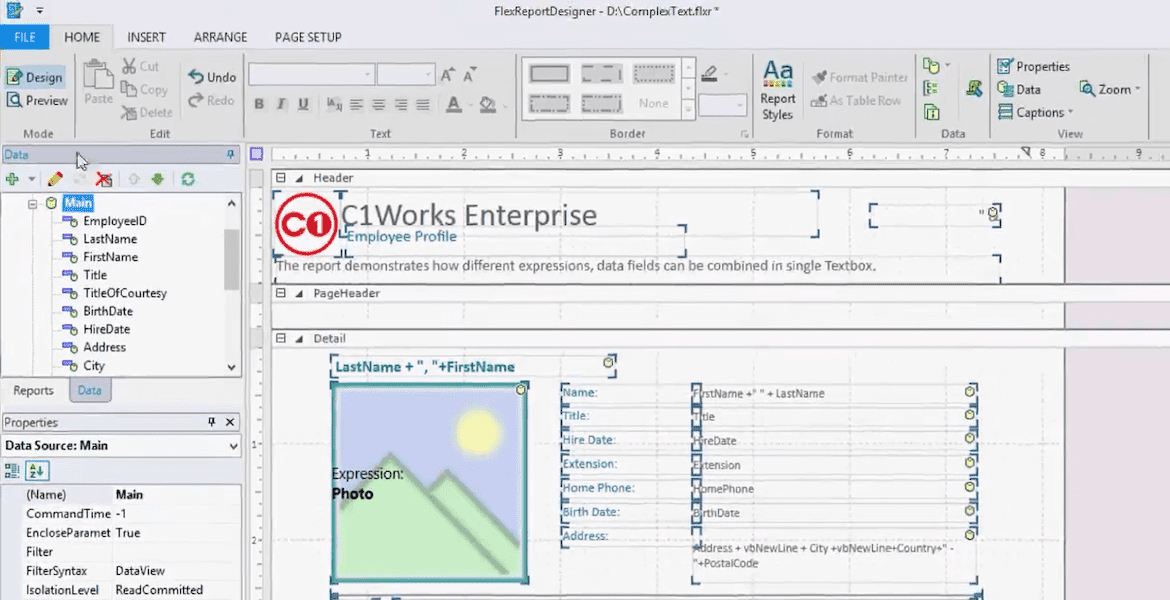Toggle underline text formatting
The width and height of the screenshot is (1170, 600).
(x=303, y=104)
